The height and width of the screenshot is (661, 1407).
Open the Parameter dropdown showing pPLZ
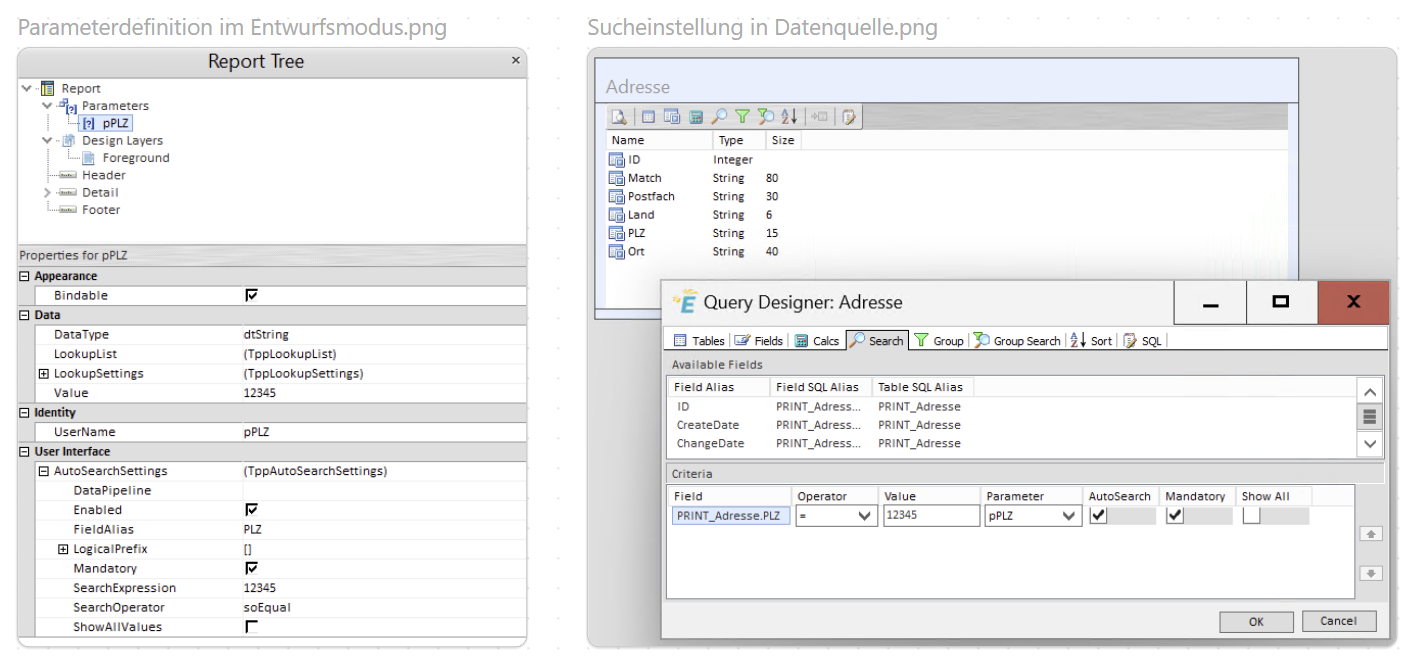pyautogui.click(x=1069, y=516)
